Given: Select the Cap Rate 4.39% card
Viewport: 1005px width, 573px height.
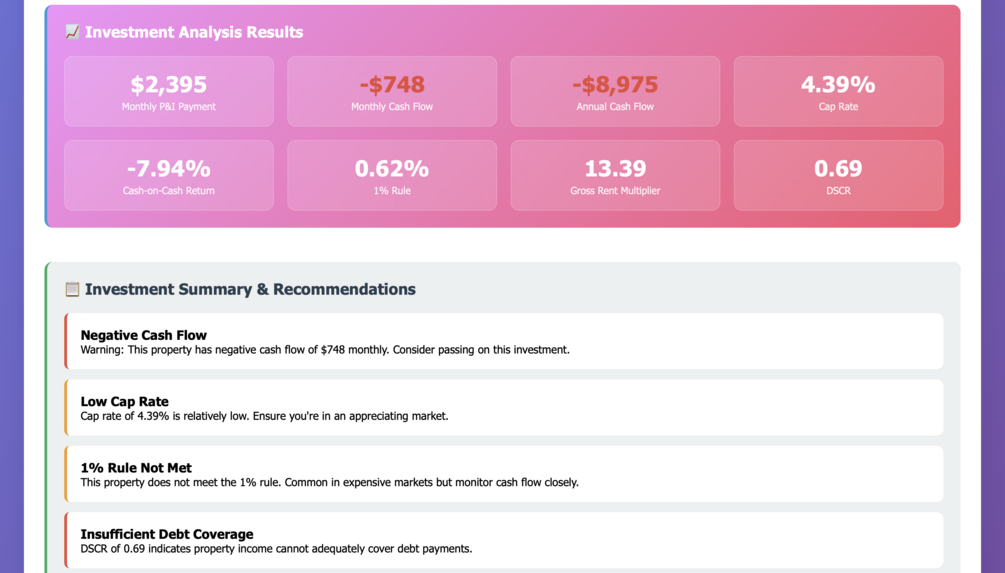Looking at the screenshot, I should pyautogui.click(x=838, y=92).
